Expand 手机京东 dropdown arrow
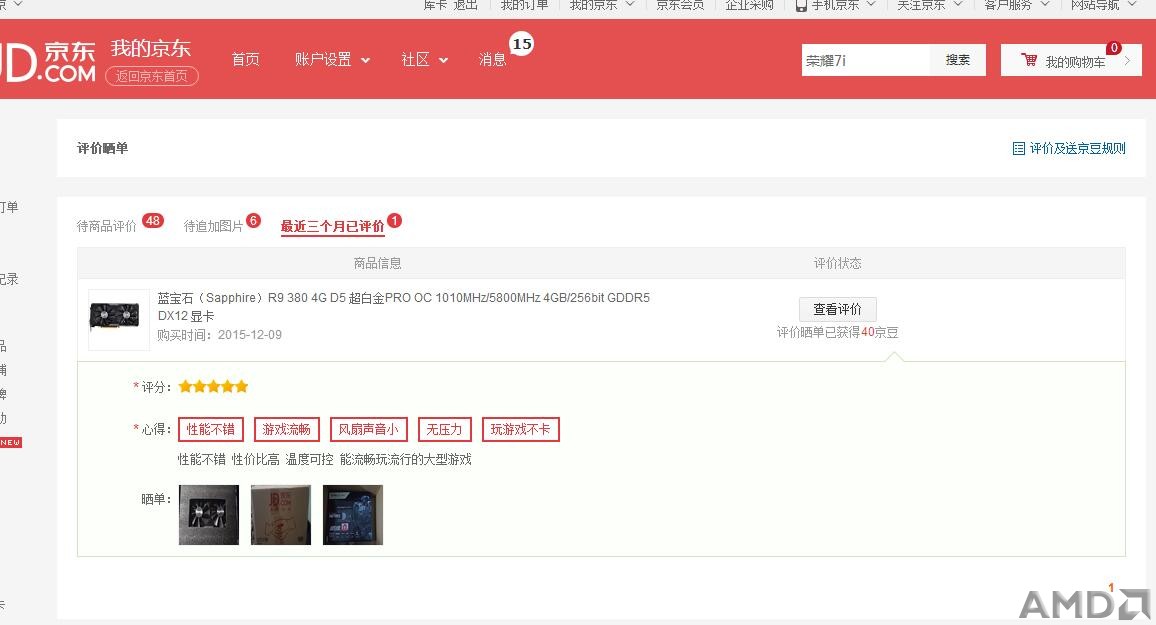1156x625 pixels. tap(871, 4)
